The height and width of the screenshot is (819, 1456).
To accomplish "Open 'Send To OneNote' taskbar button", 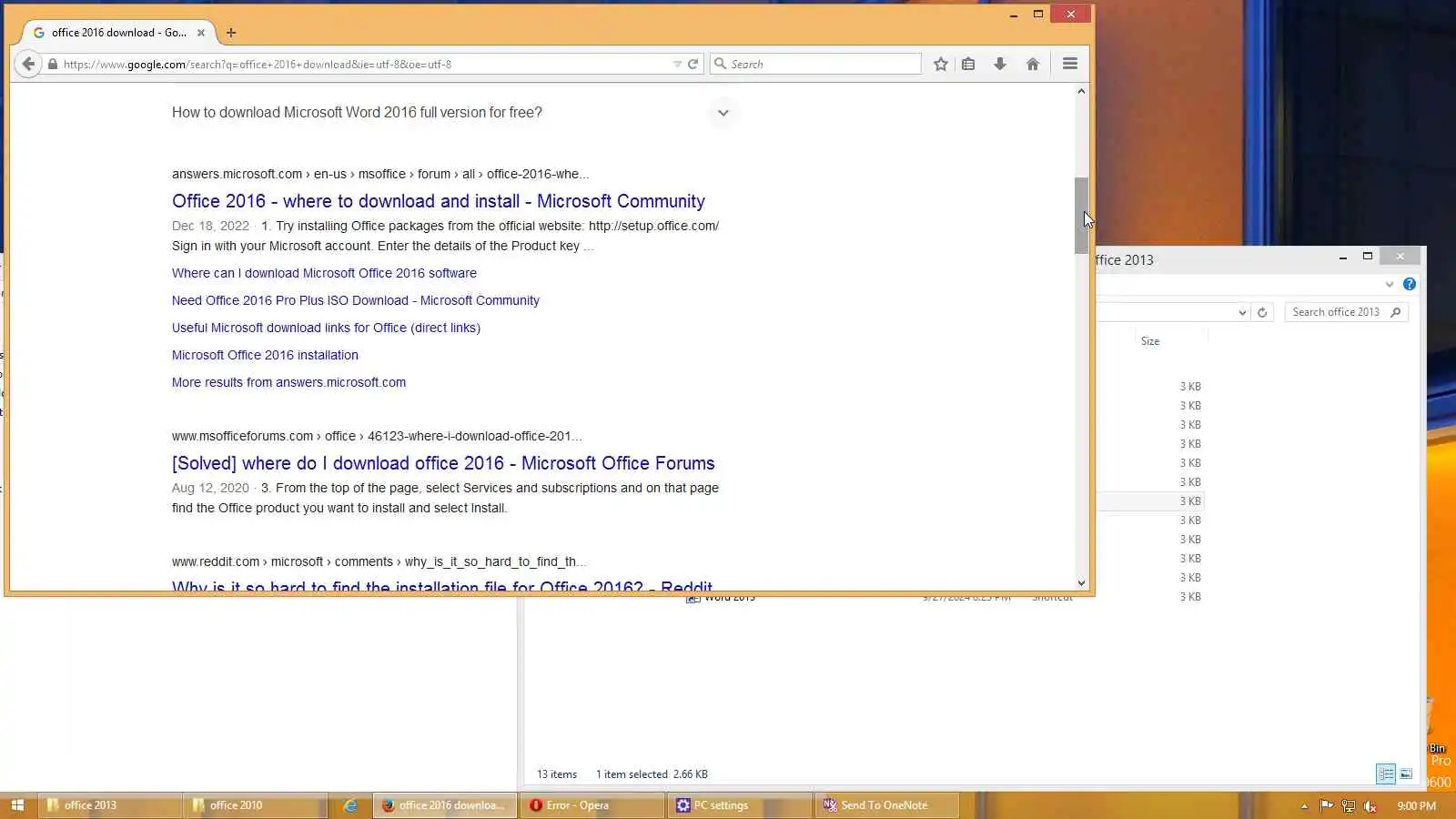I will point(886,805).
